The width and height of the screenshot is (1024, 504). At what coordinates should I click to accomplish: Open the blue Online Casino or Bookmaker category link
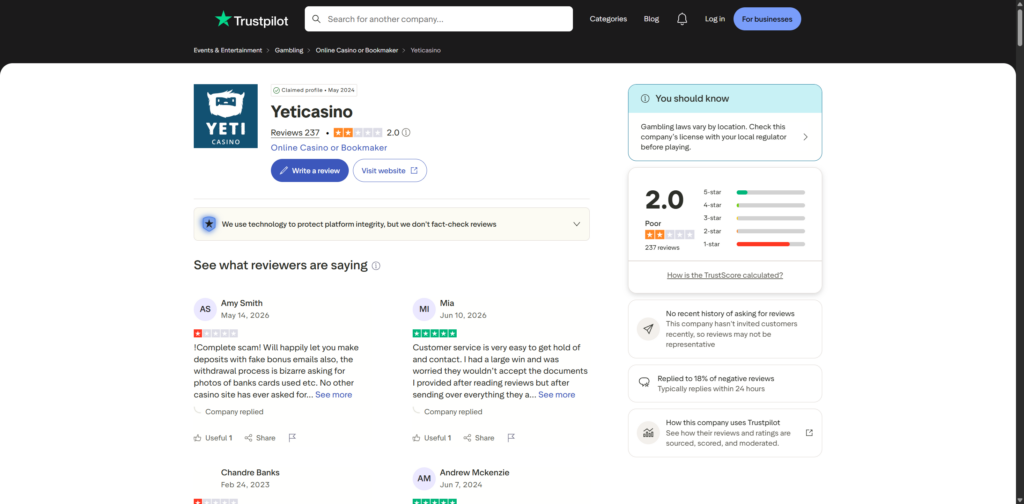pyautogui.click(x=329, y=148)
